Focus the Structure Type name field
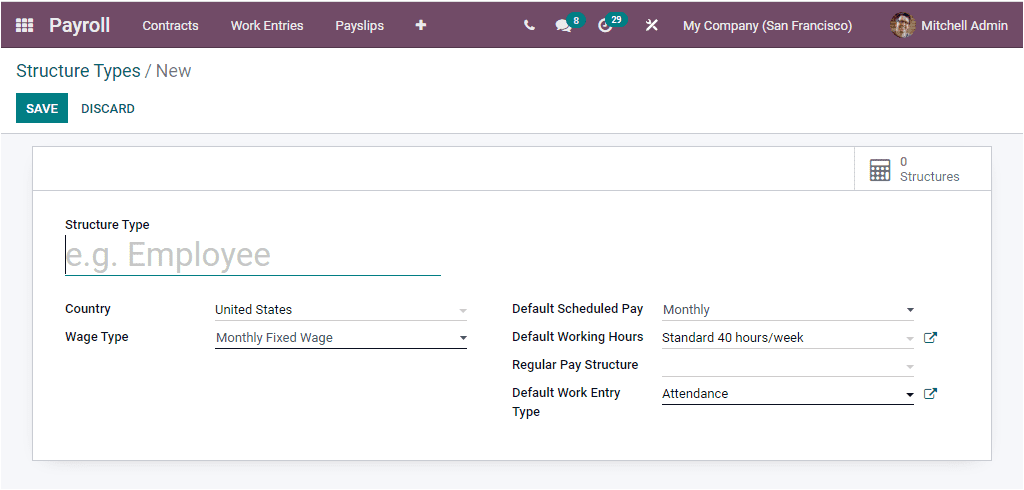The image size is (1024, 490). [x=253, y=255]
